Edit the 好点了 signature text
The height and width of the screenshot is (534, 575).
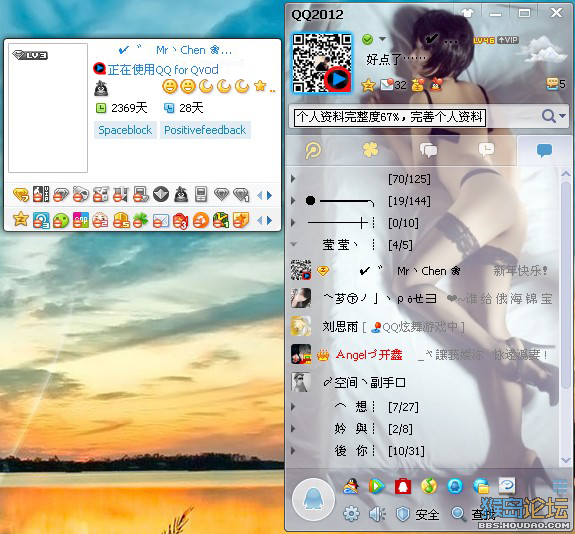point(396,59)
